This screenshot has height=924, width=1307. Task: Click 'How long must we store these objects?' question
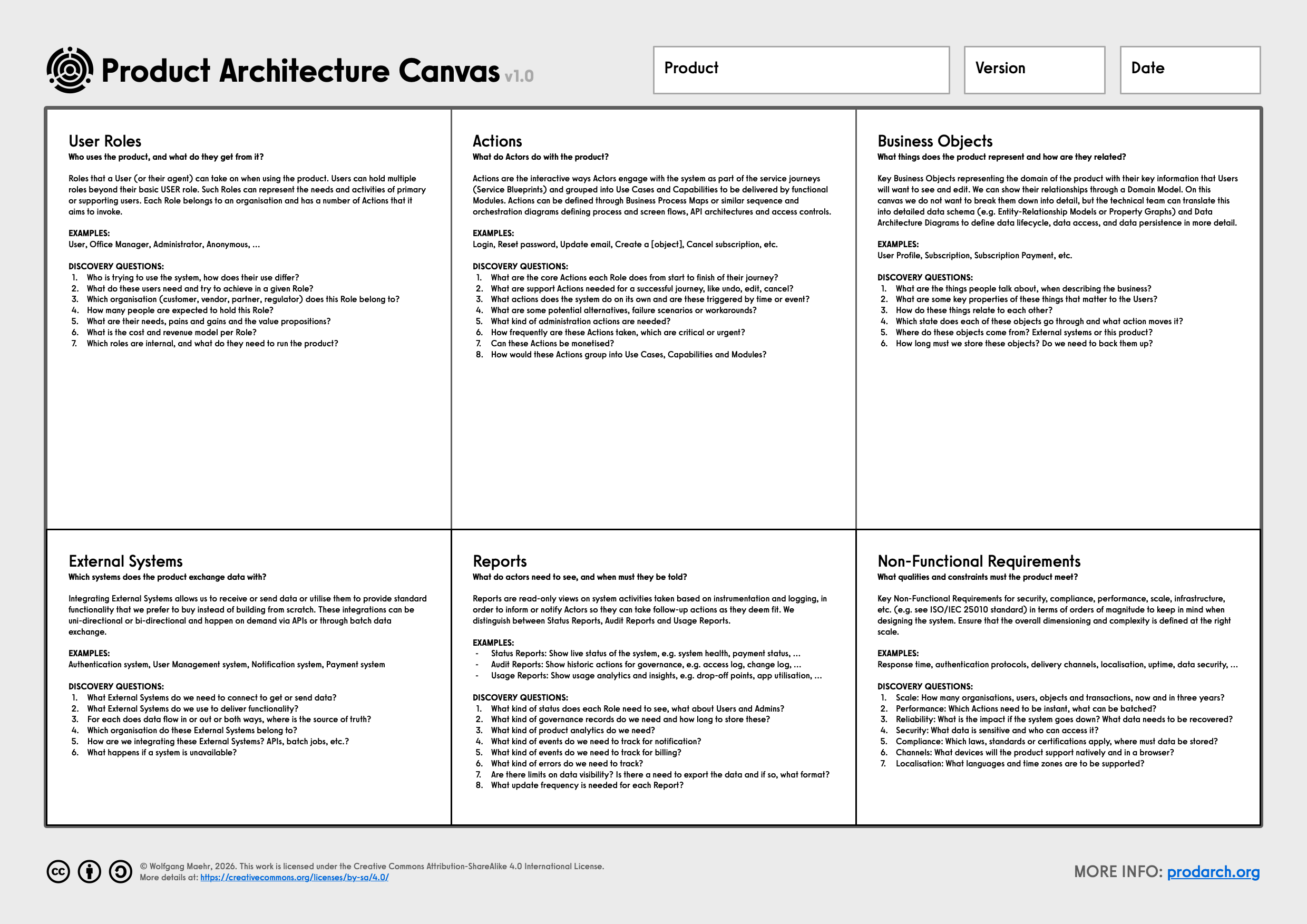tap(1024, 344)
